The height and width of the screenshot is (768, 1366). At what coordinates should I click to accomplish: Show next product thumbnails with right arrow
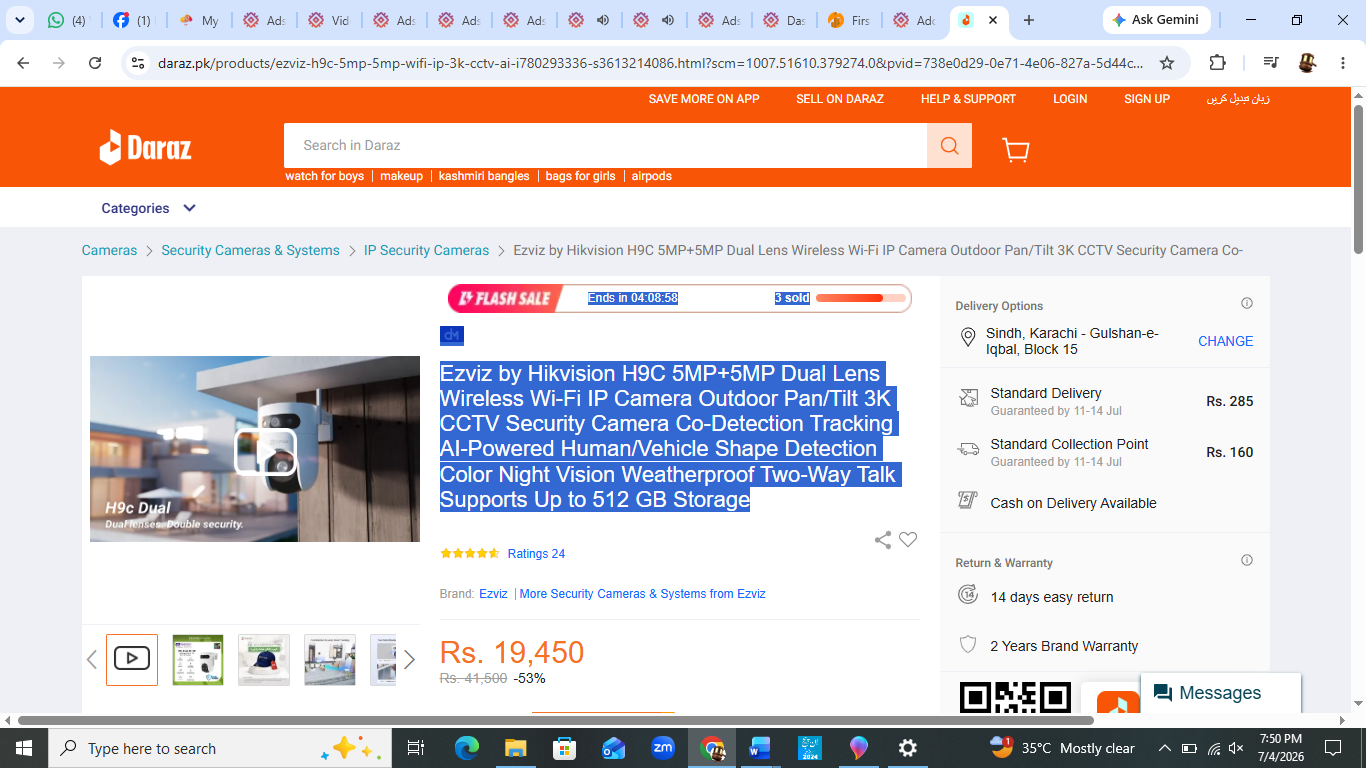tap(409, 660)
